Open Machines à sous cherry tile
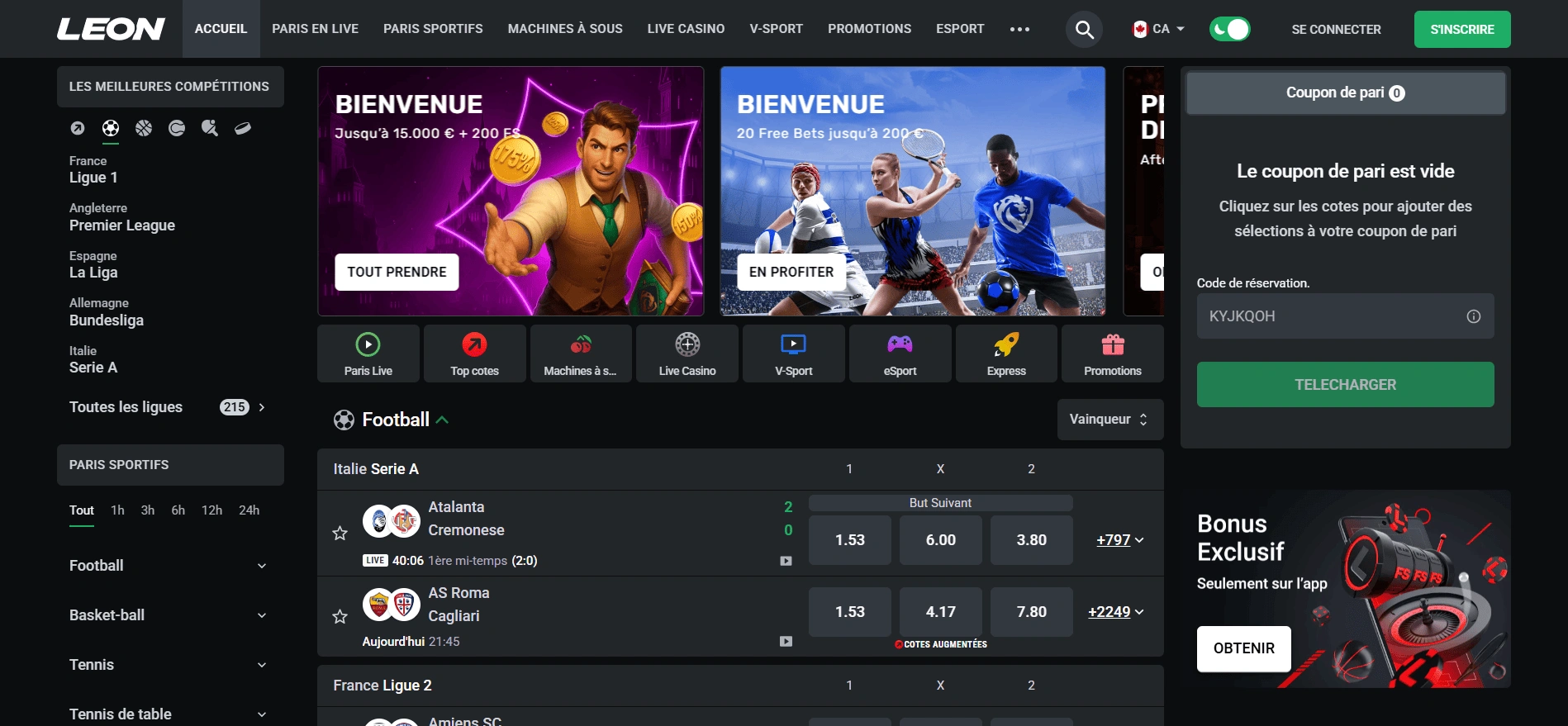The height and width of the screenshot is (726, 1568). click(581, 354)
